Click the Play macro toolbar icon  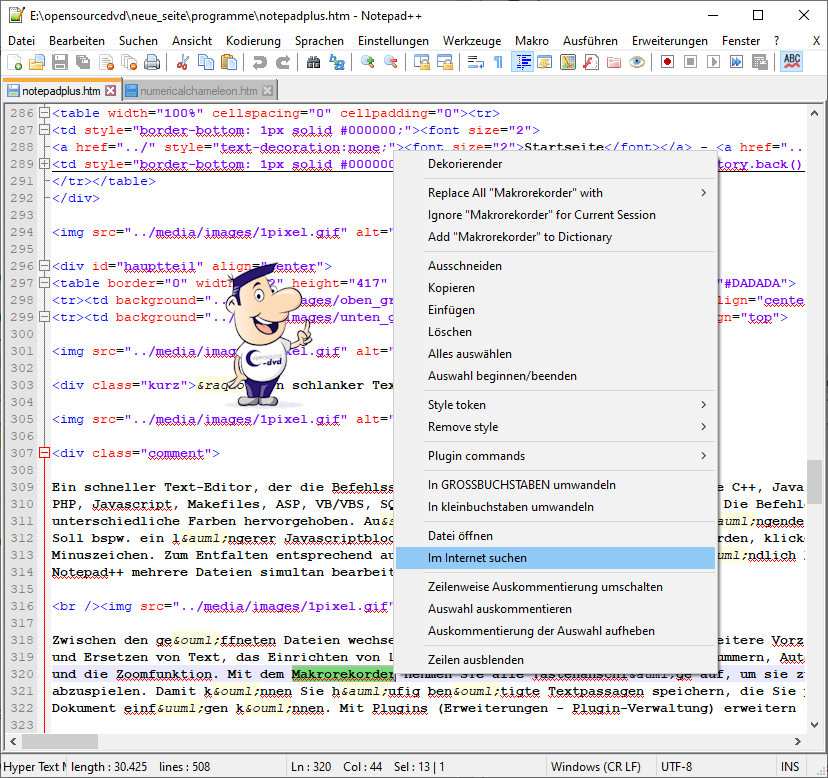[x=714, y=62]
